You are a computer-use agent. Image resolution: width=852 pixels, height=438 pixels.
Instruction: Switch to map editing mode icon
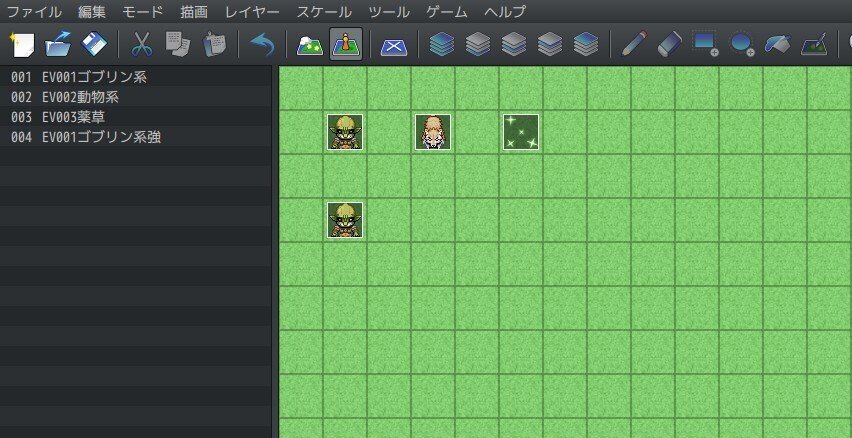pos(310,45)
